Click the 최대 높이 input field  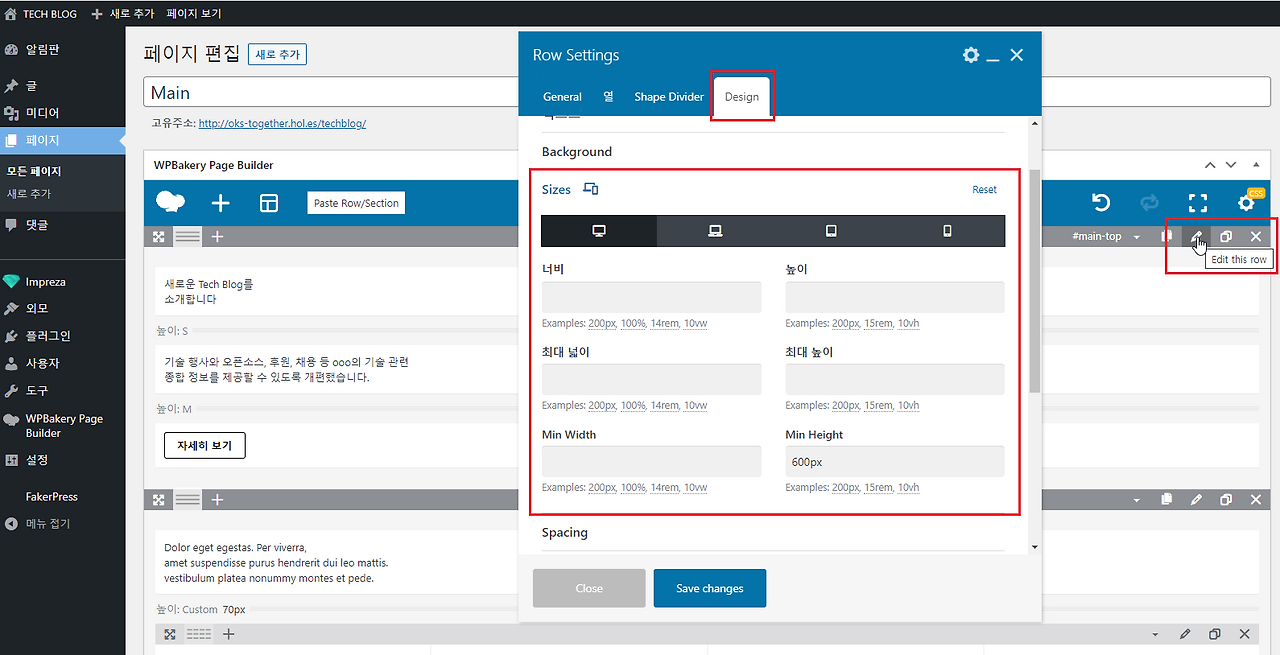click(895, 379)
